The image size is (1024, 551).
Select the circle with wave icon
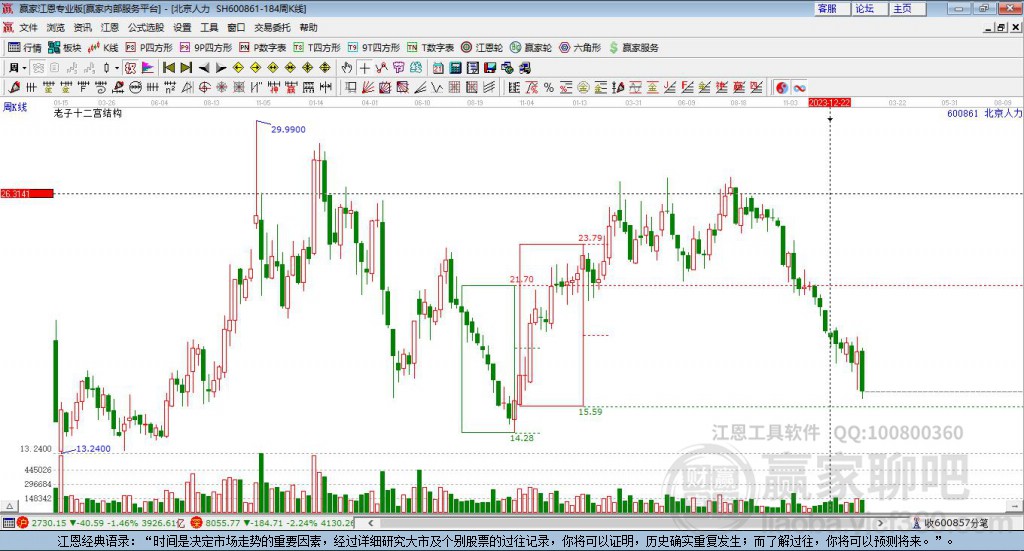pos(135,87)
